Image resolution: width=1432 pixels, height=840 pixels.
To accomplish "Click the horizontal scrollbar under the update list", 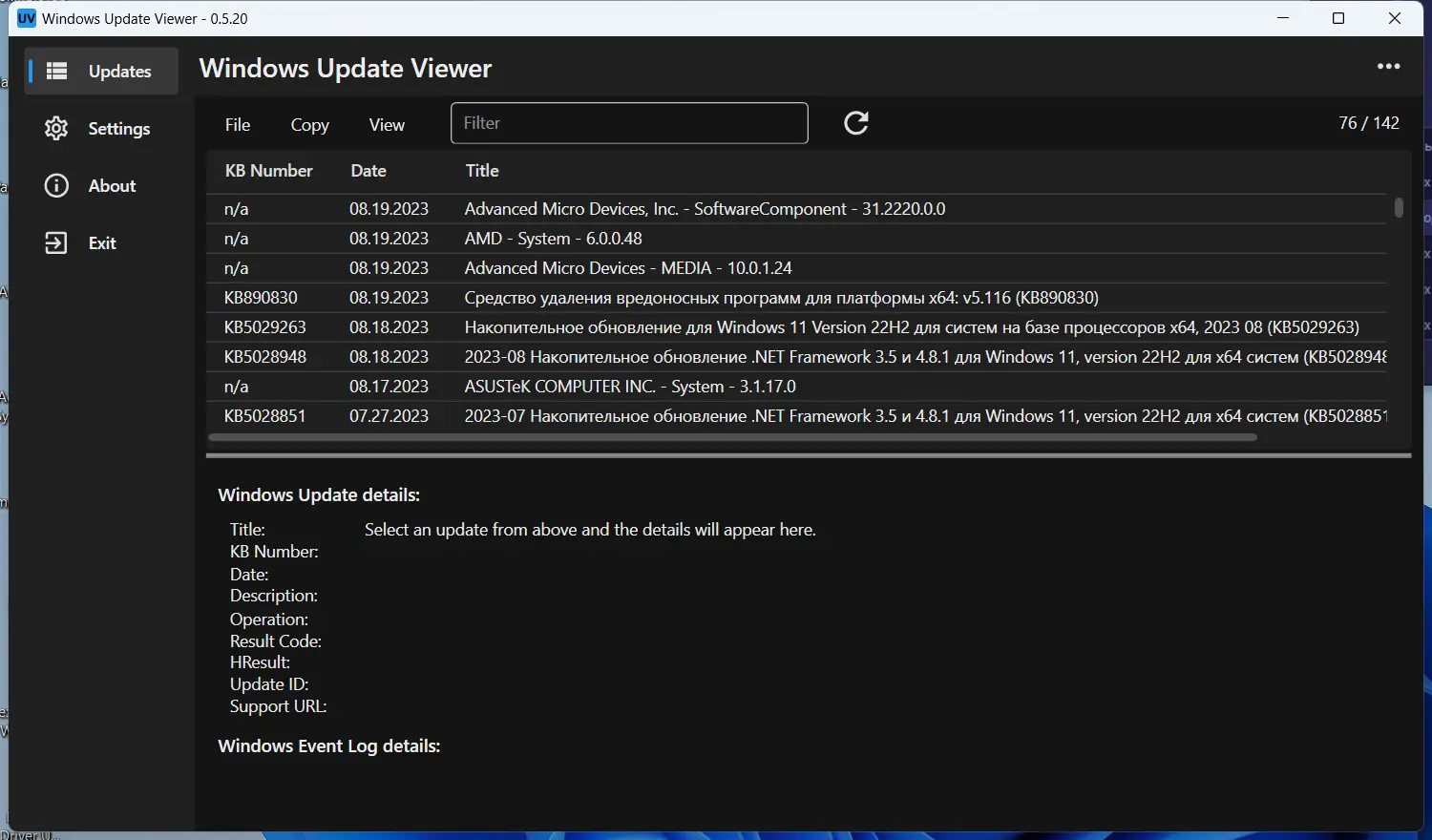I will pyautogui.click(x=732, y=437).
